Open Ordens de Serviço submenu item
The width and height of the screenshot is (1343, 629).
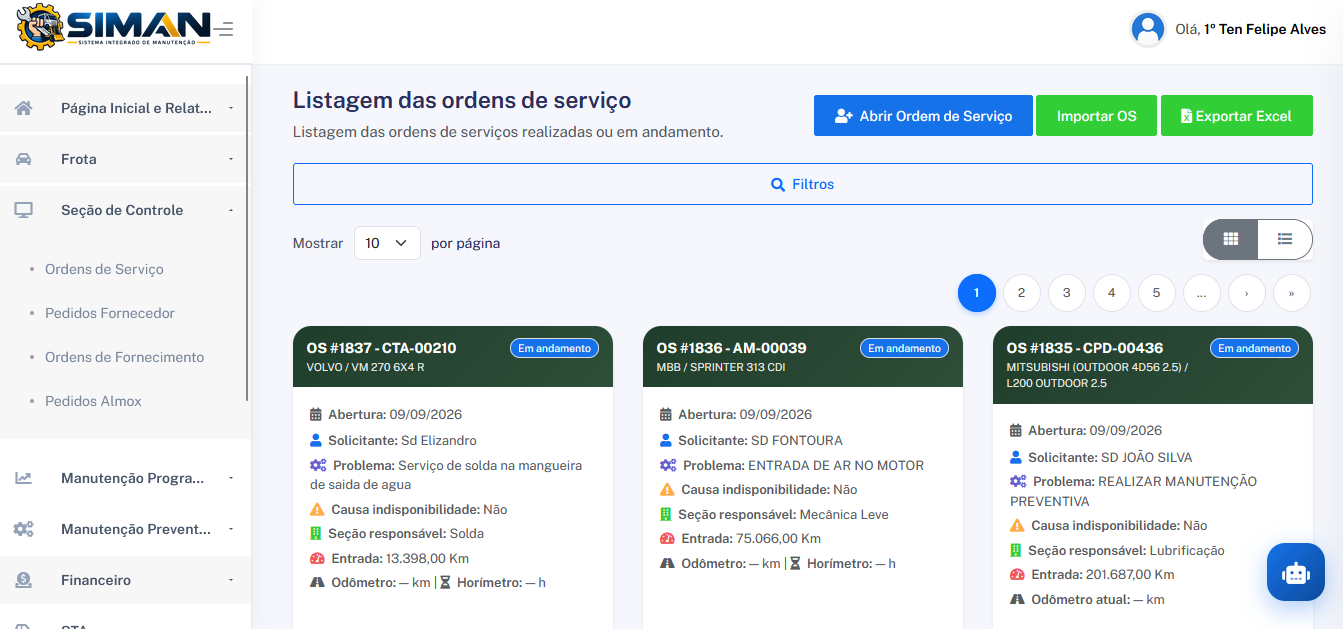click(x=104, y=269)
